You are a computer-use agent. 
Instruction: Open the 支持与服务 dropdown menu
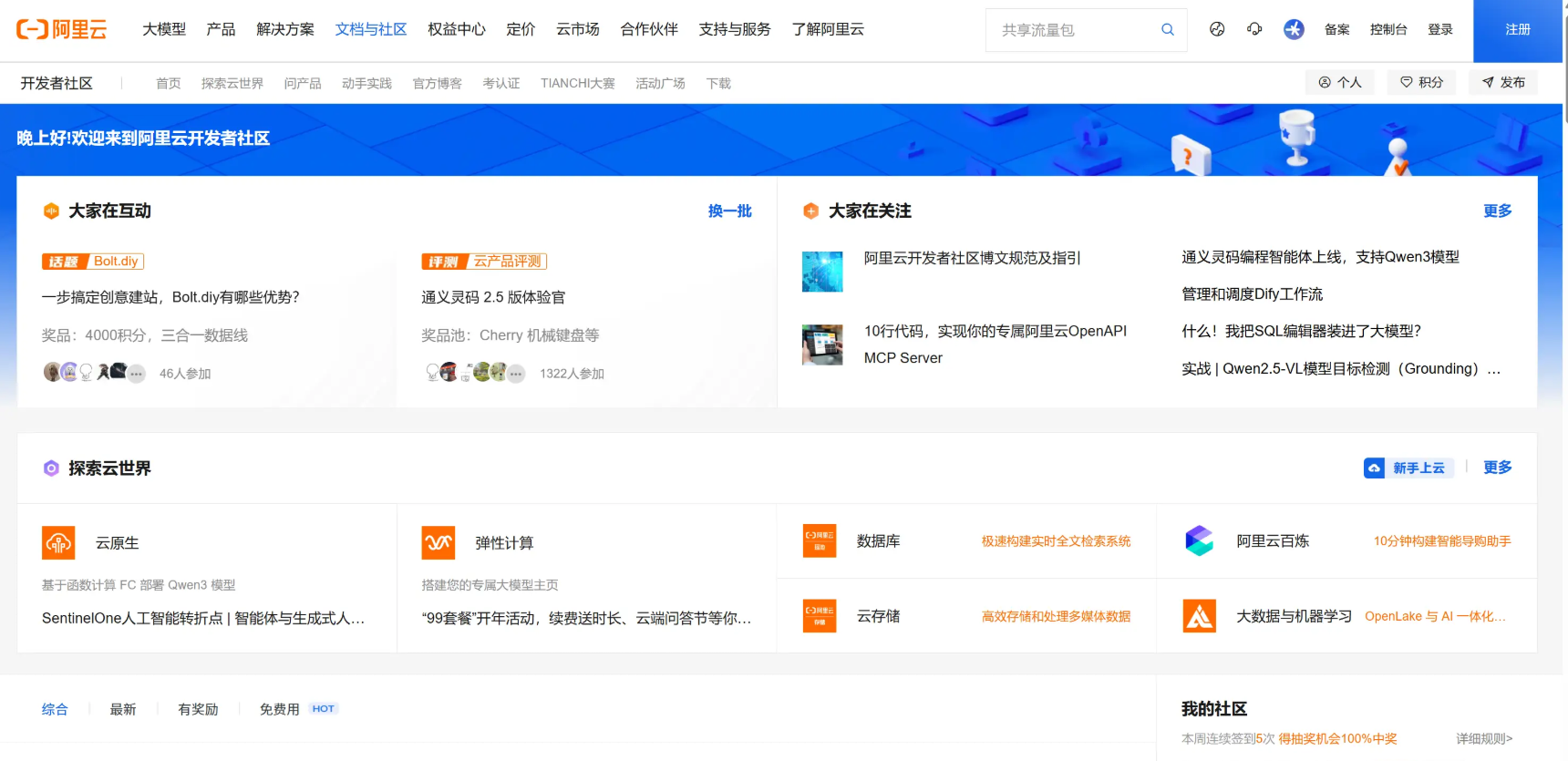735,29
